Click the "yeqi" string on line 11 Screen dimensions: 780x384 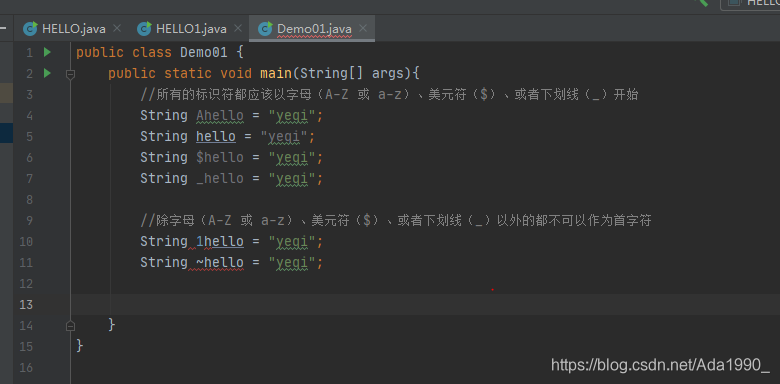[292, 262]
